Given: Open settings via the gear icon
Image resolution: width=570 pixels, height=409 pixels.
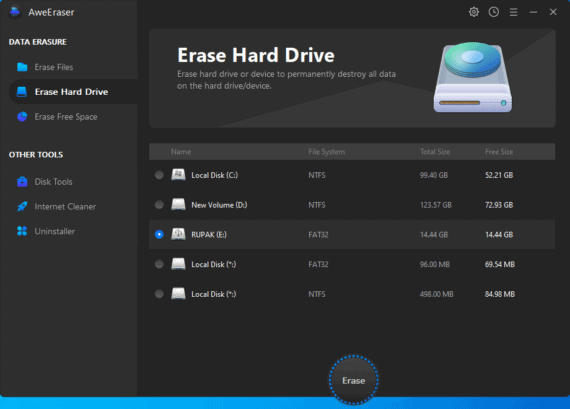Looking at the screenshot, I should pos(474,12).
